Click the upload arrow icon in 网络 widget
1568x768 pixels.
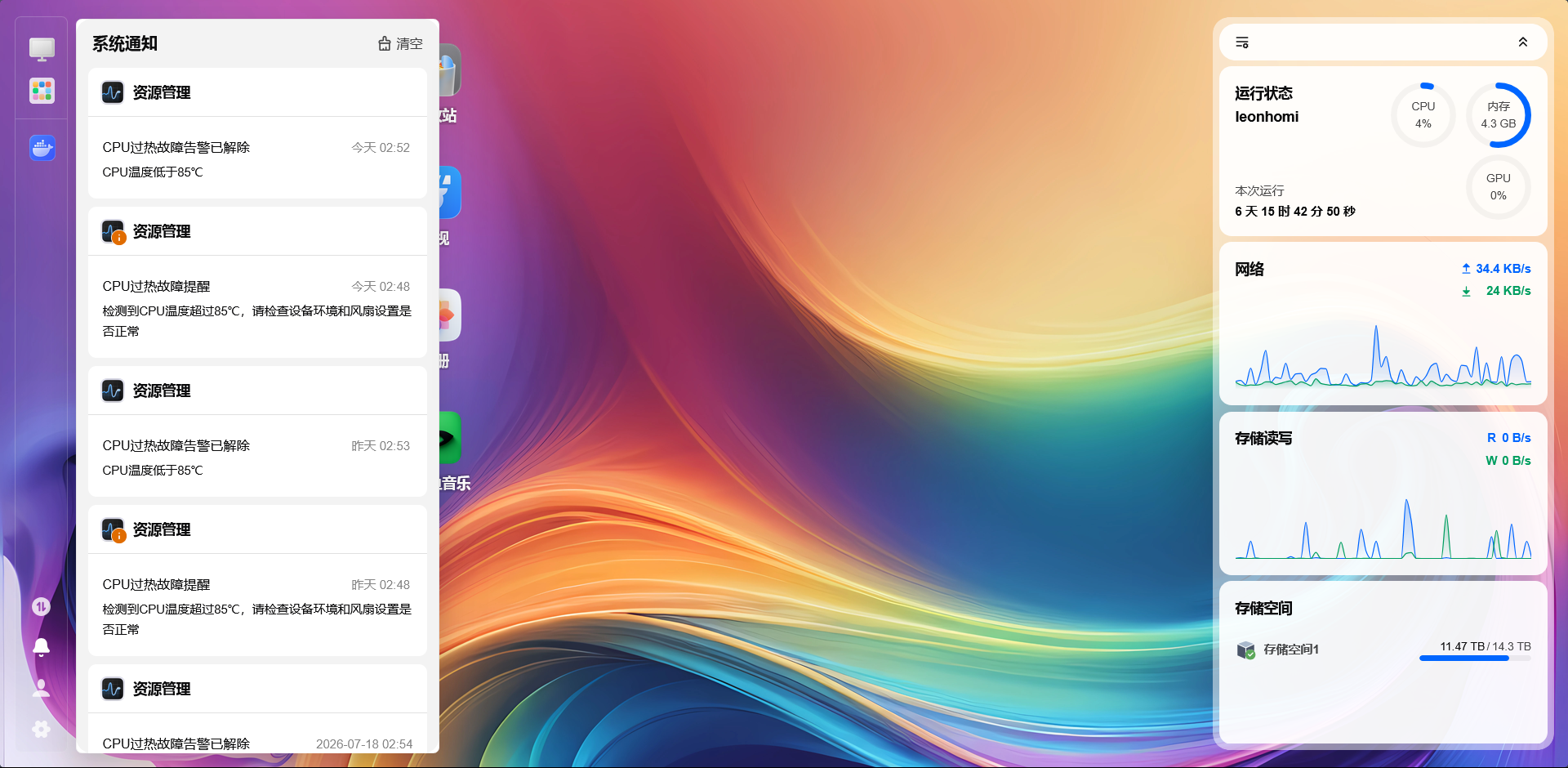(x=1466, y=269)
